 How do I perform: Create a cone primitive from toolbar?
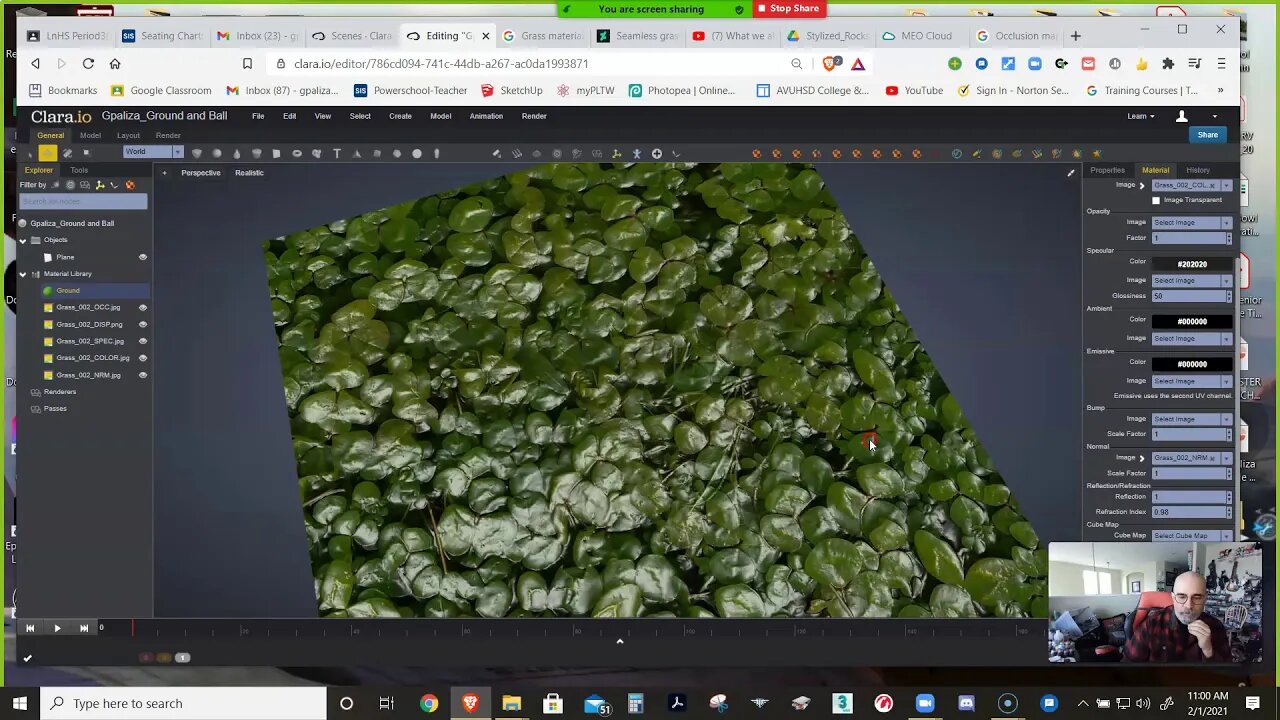pos(237,153)
